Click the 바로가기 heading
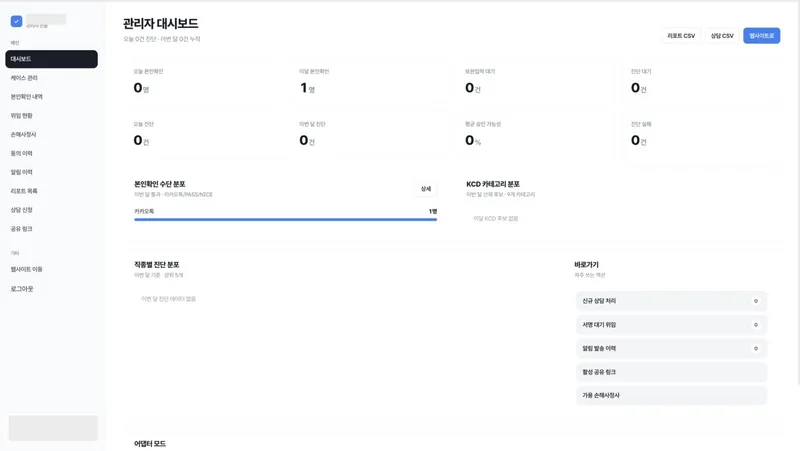 pyautogui.click(x=586, y=265)
